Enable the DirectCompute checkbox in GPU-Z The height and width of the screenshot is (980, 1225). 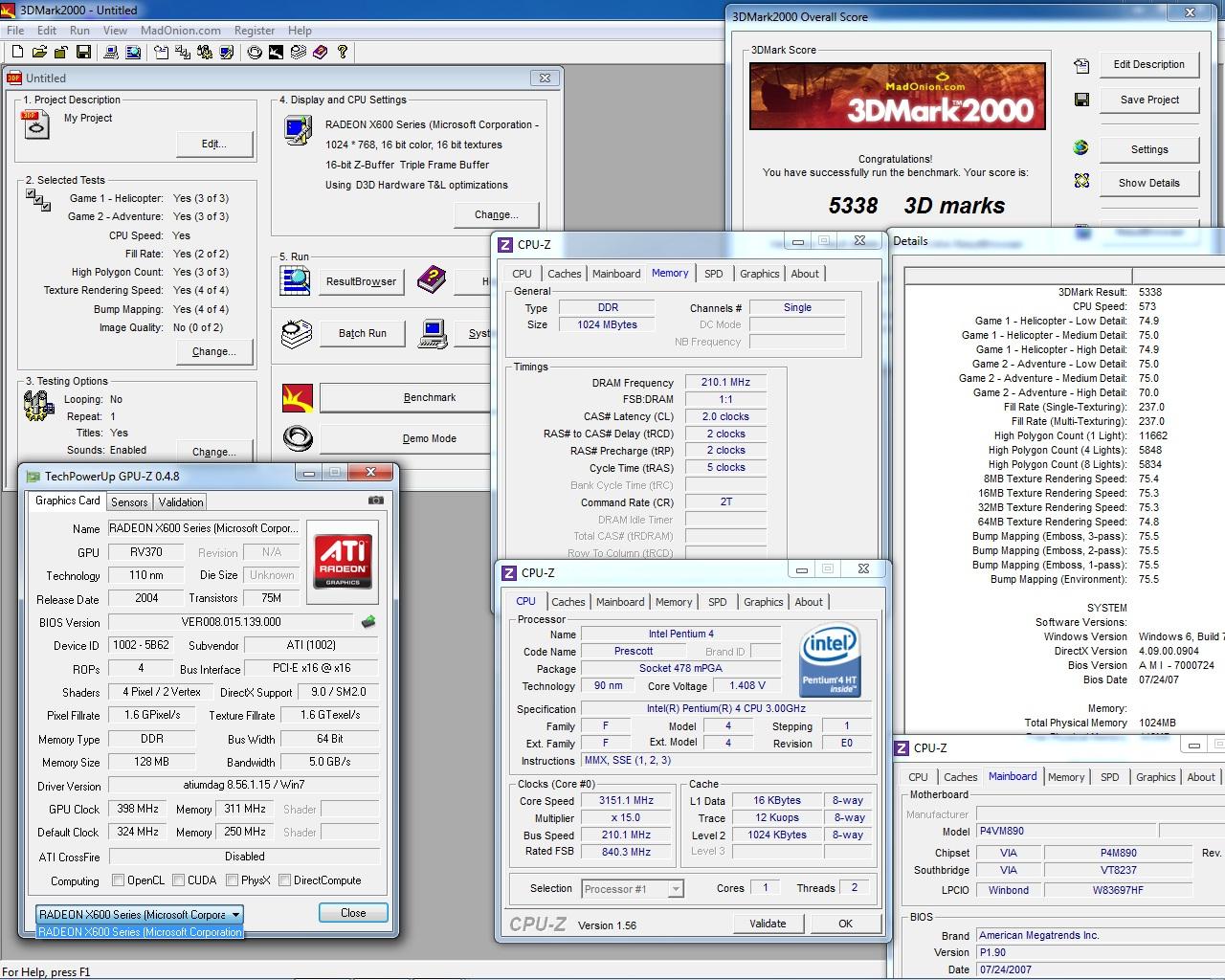[284, 880]
